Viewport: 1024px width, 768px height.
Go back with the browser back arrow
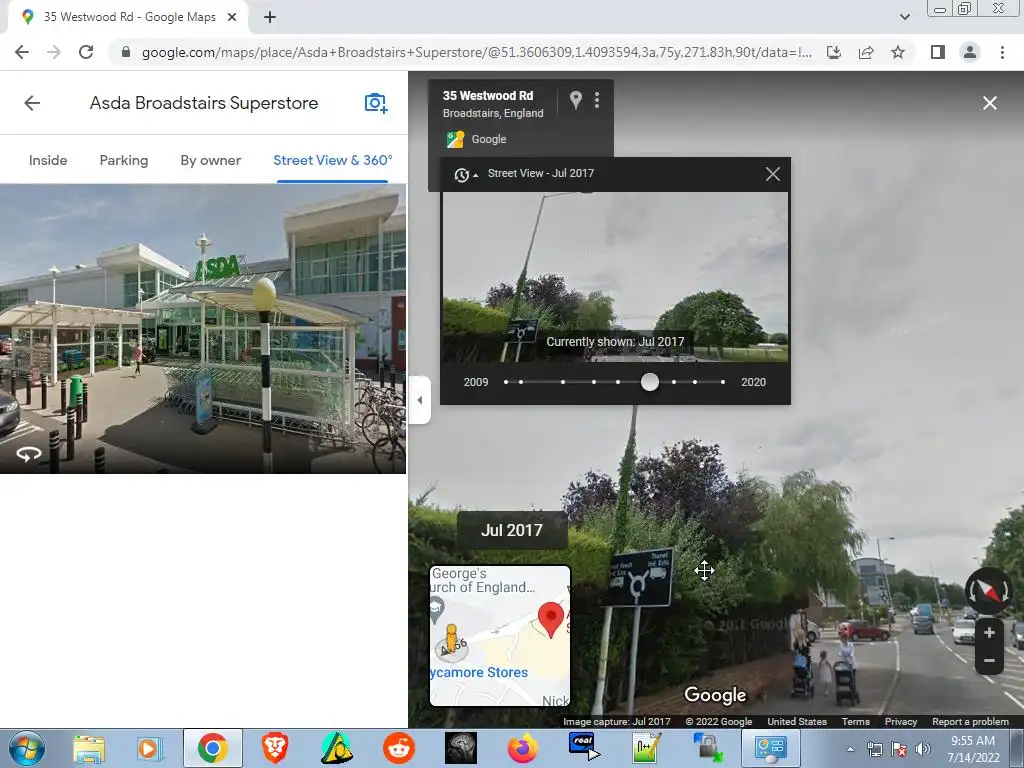[22, 52]
